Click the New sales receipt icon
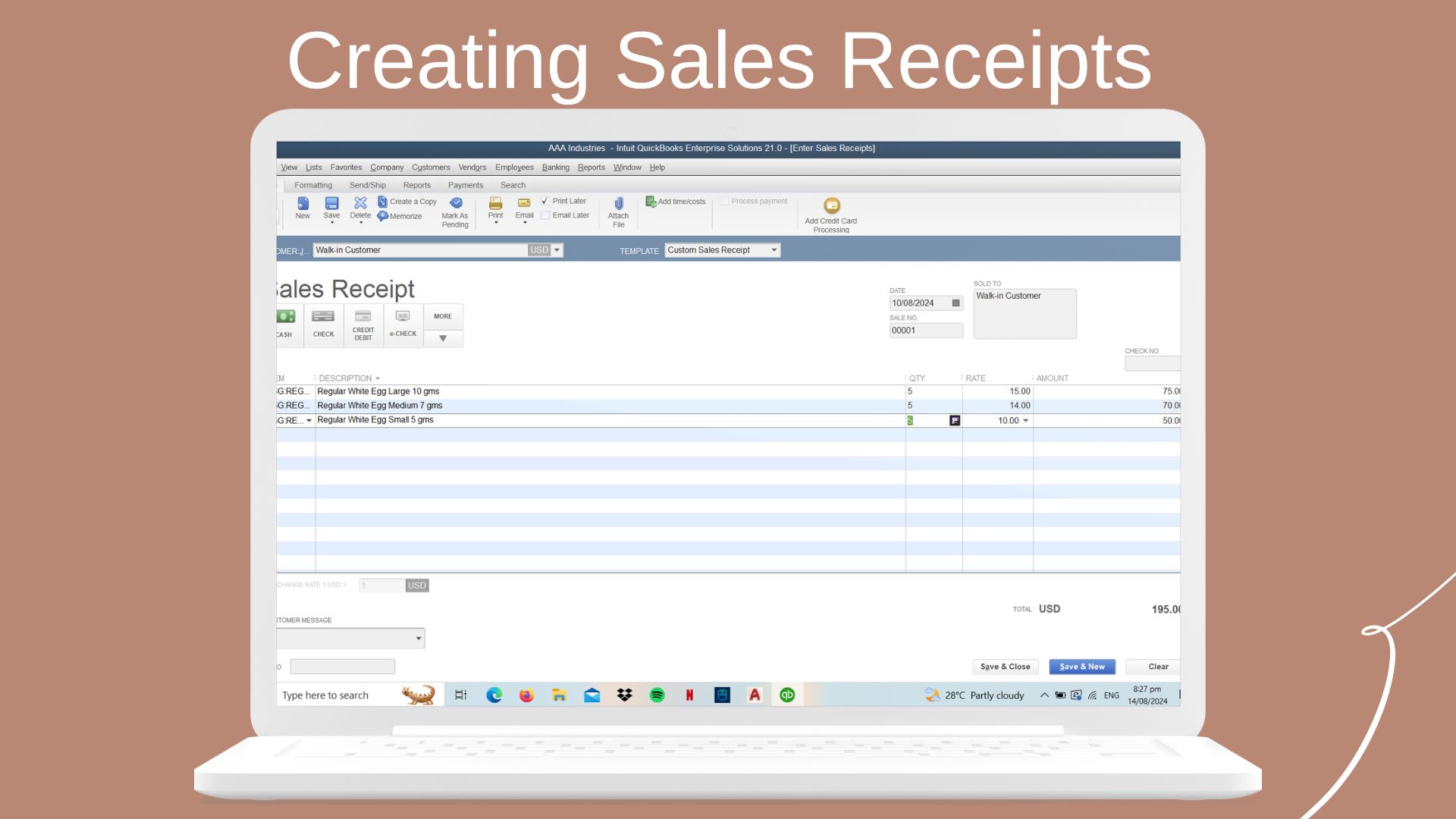 [x=301, y=207]
